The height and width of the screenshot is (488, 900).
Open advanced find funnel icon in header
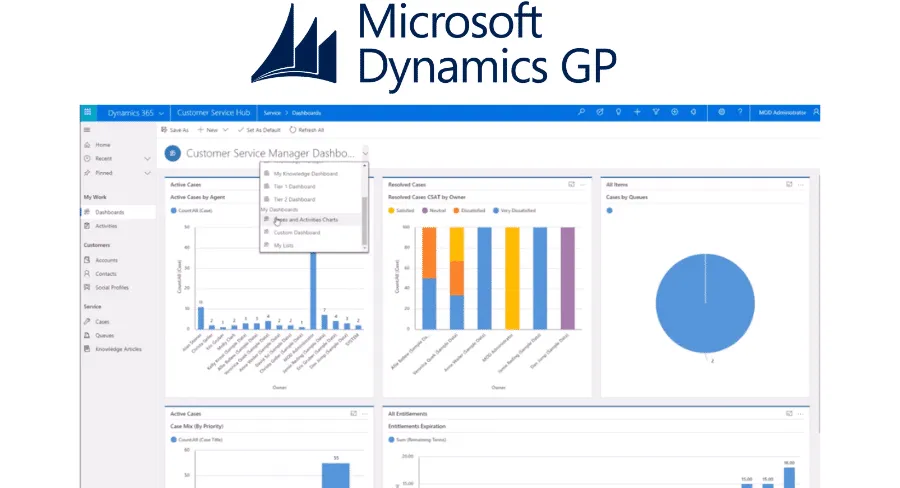click(x=655, y=113)
